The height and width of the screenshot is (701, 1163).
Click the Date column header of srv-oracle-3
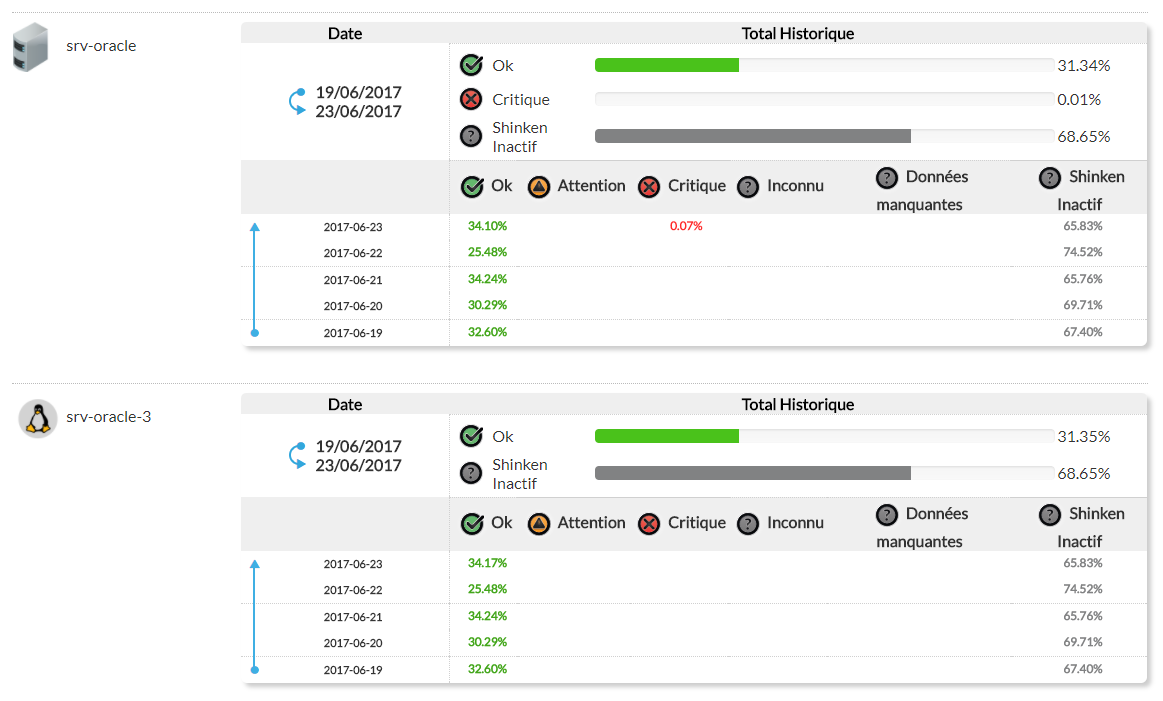click(x=345, y=404)
